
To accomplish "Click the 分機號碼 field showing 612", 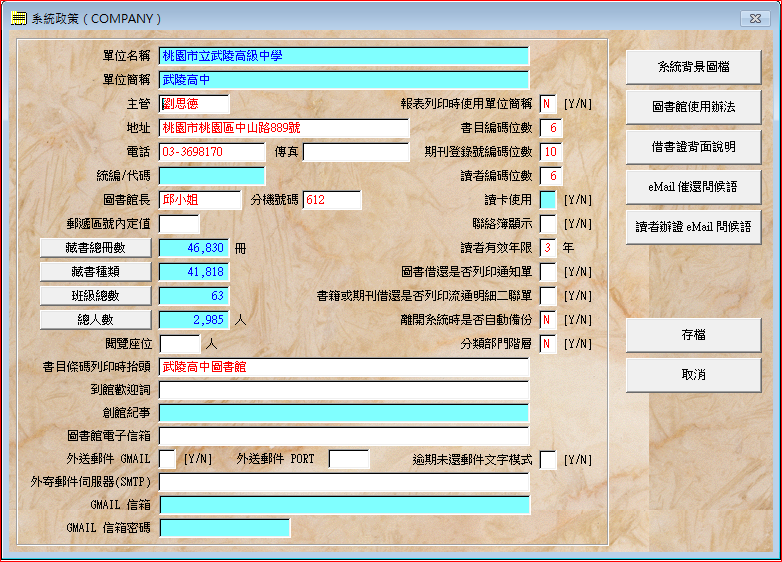I will click(332, 199).
